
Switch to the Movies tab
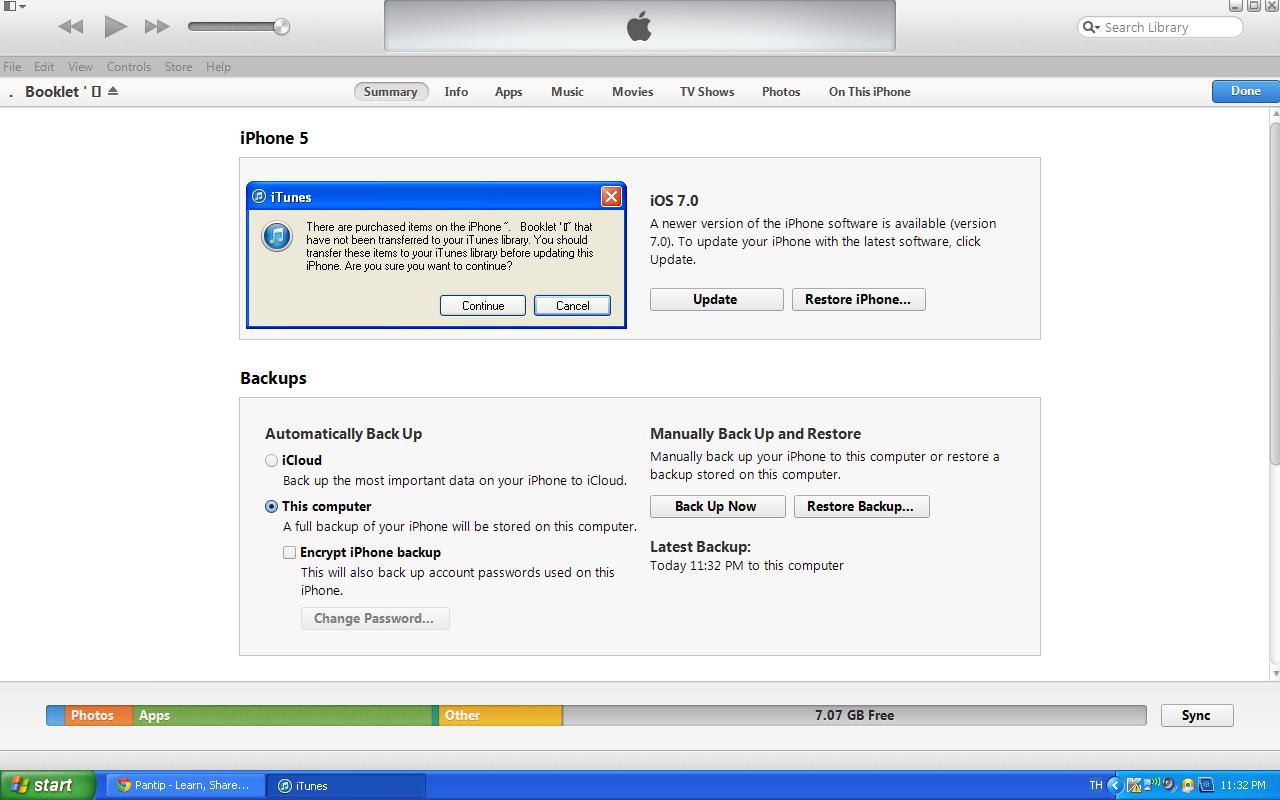tap(633, 92)
